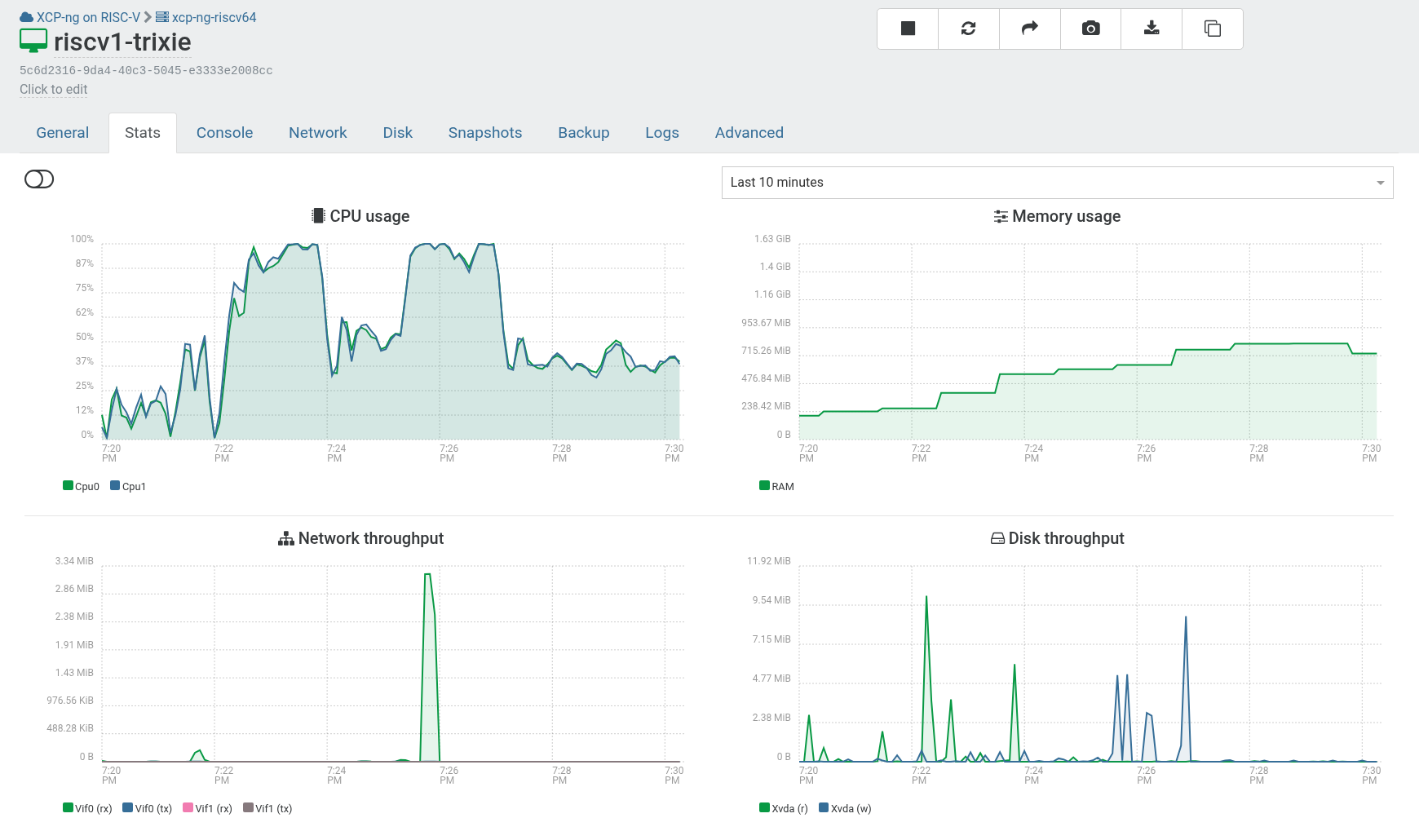Click the CPU chip icon in the chart title
1419x840 pixels.
click(318, 216)
